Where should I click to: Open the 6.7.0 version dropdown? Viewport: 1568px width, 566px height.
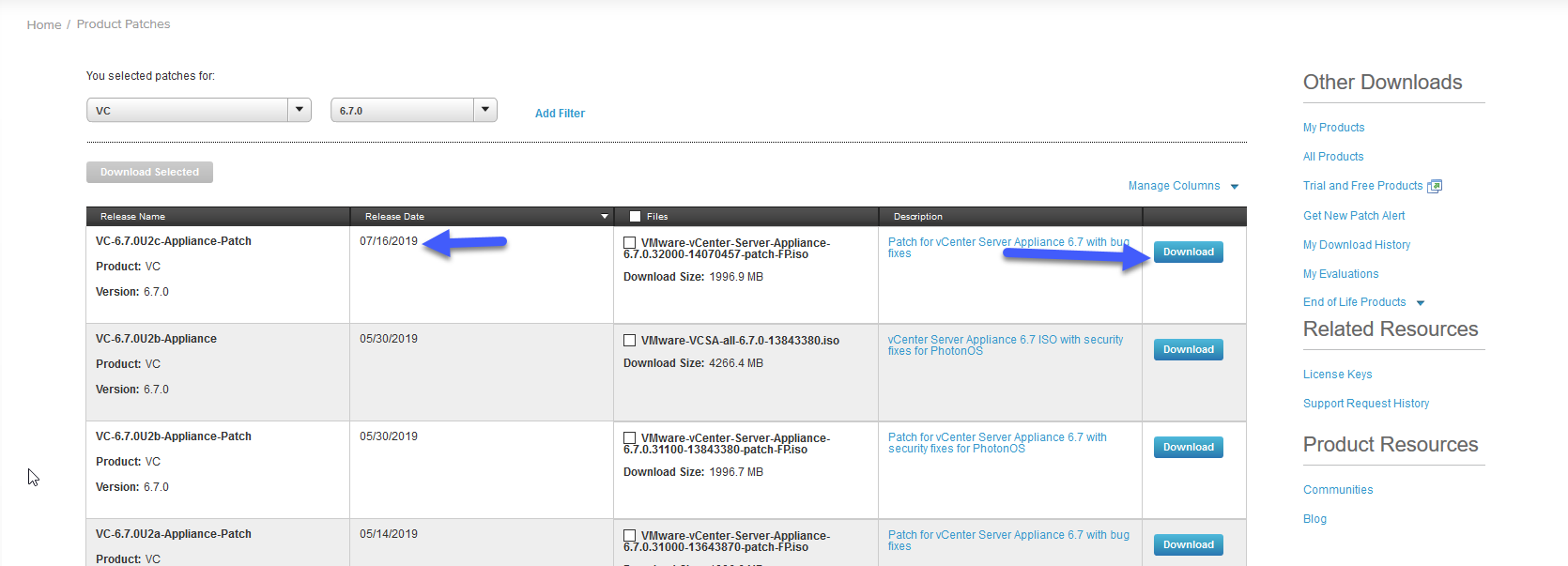(414, 110)
